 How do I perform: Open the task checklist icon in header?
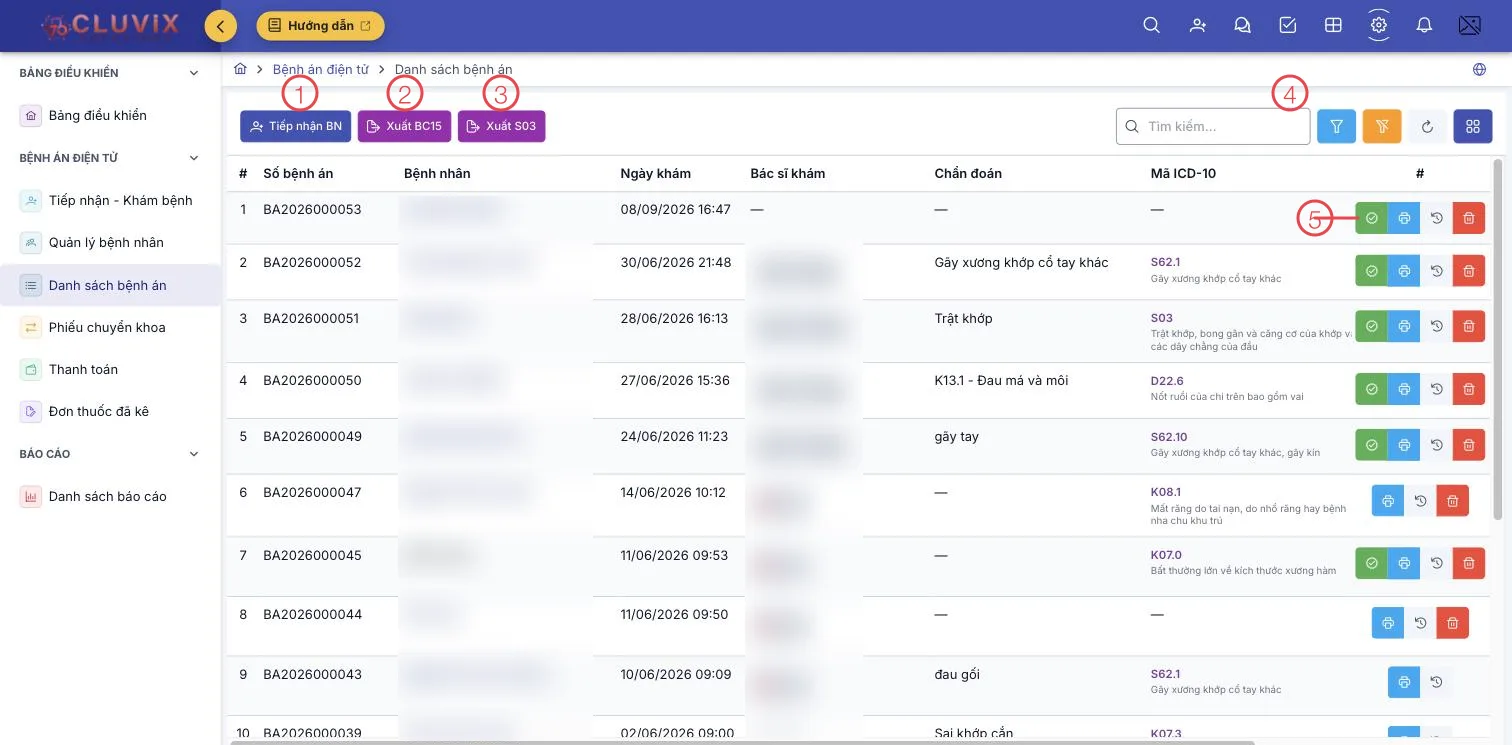1288,25
